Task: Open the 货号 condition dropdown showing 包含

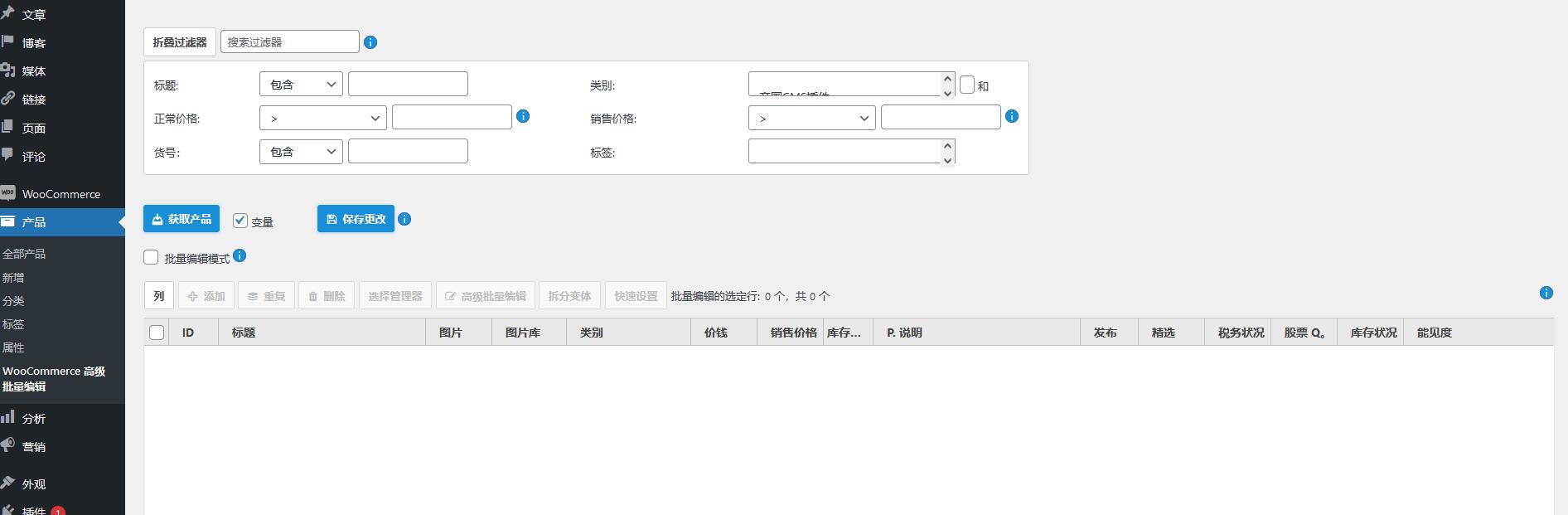Action: click(301, 151)
